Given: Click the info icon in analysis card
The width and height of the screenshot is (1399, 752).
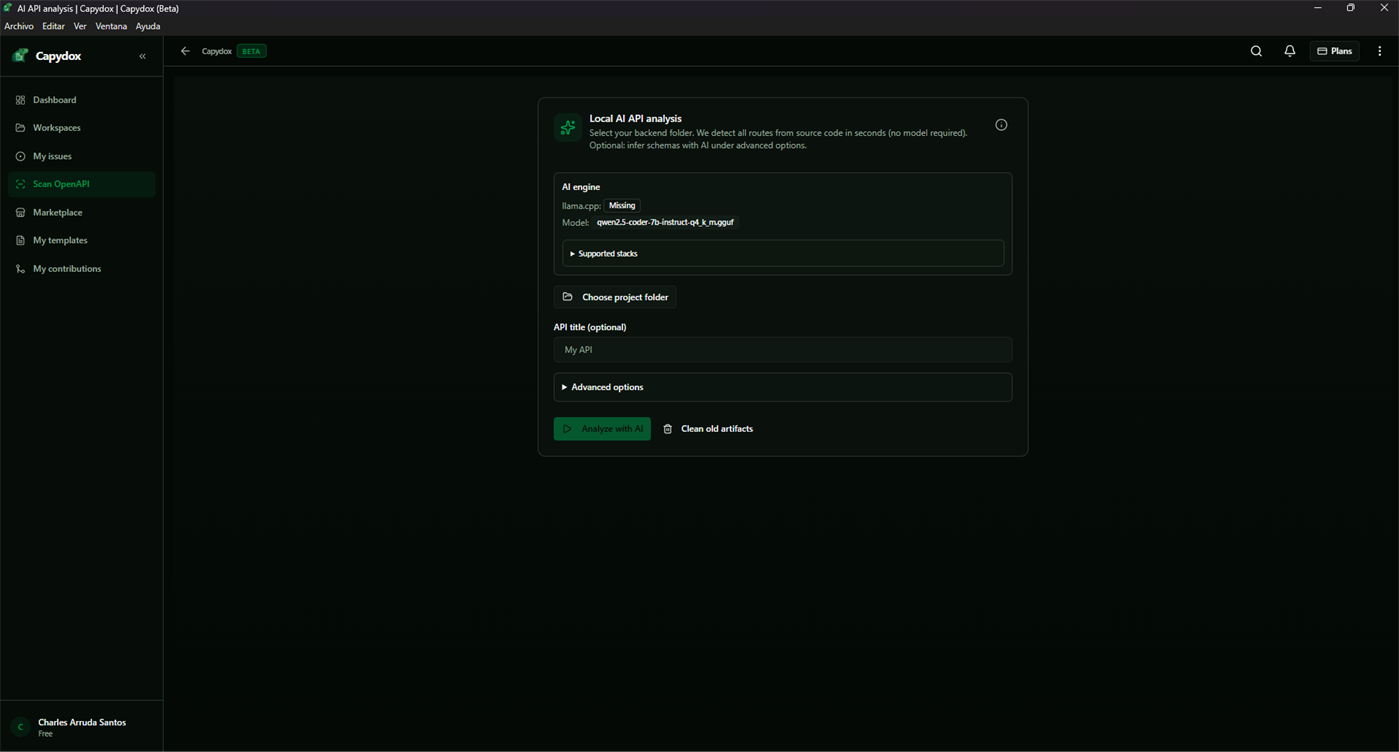Looking at the screenshot, I should [x=1001, y=125].
